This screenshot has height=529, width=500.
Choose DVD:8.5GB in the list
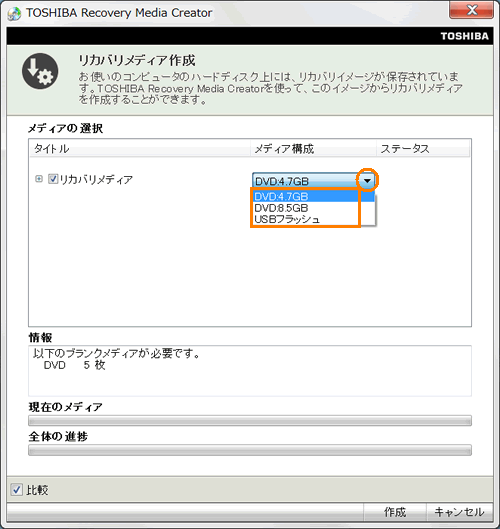coord(314,208)
